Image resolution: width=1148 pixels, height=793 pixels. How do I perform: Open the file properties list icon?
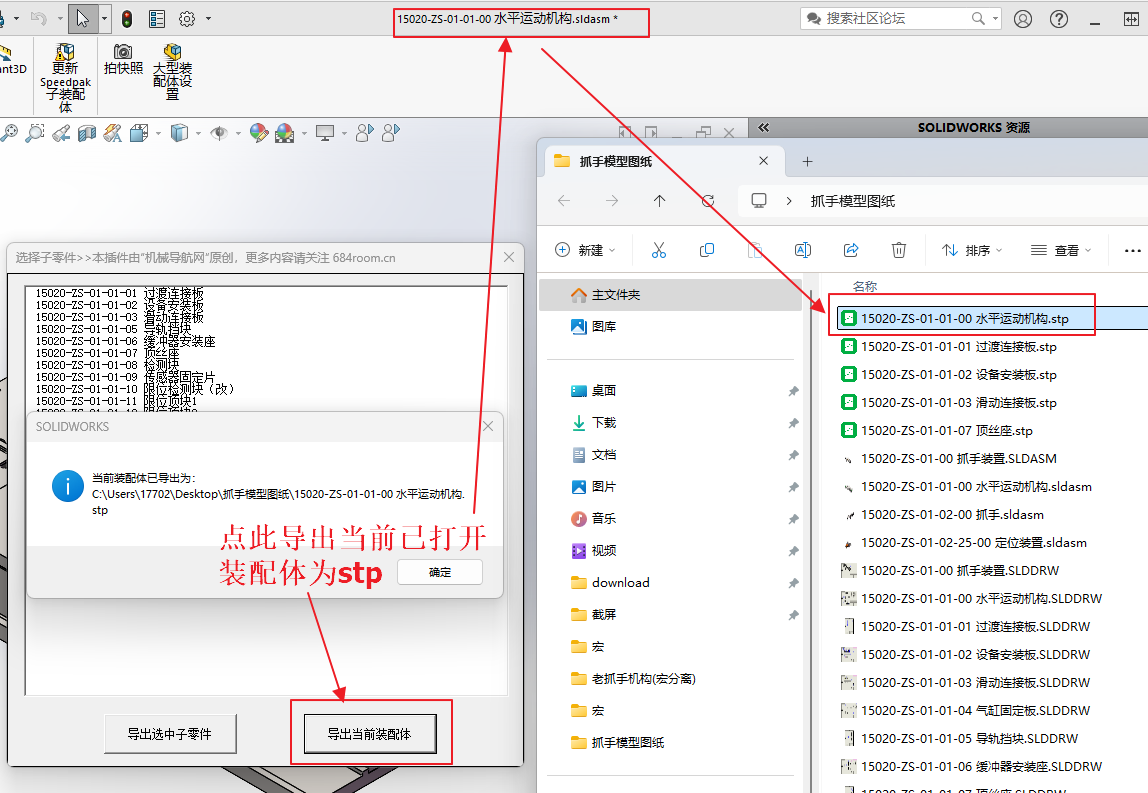point(157,18)
